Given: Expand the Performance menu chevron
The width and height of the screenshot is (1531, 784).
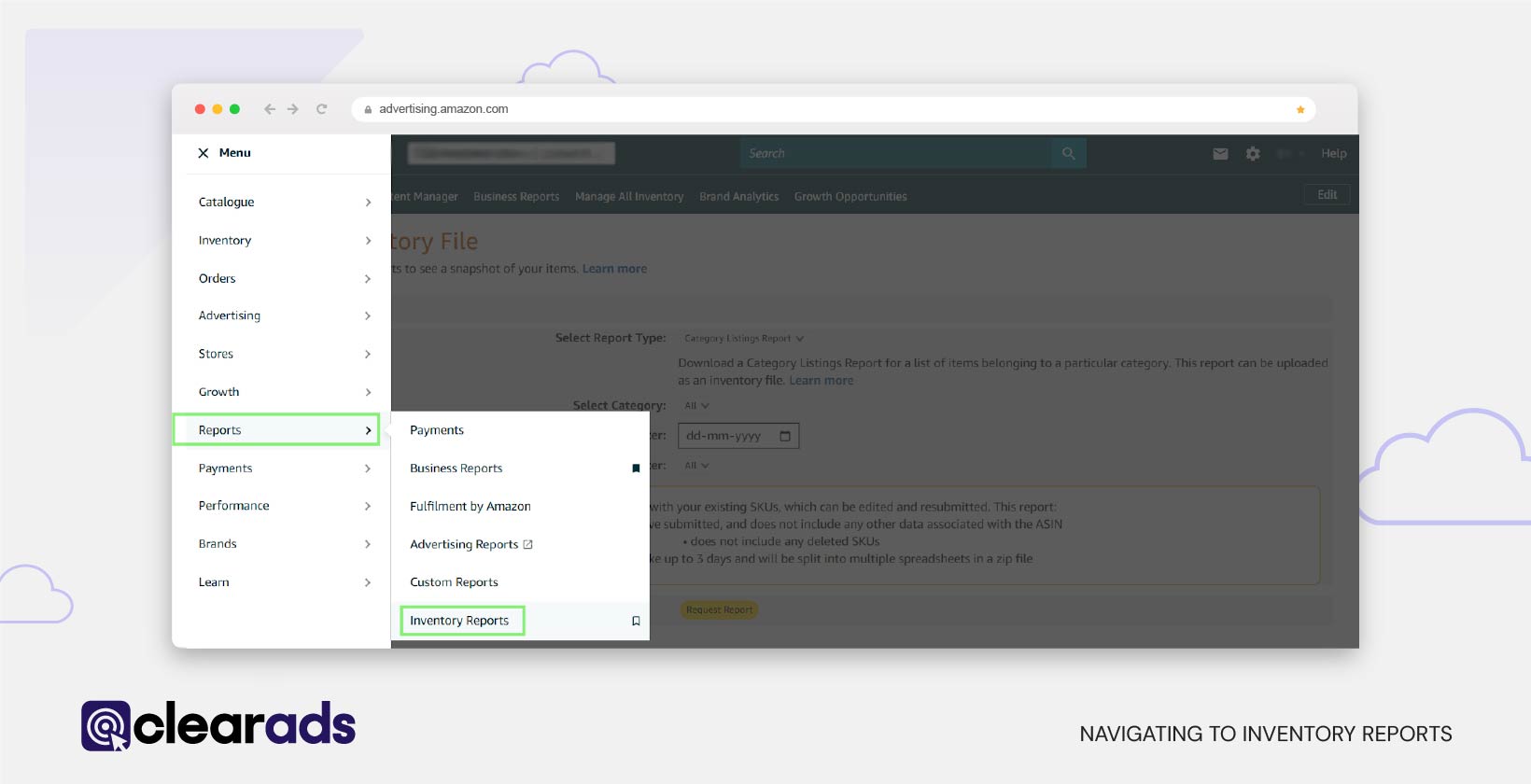Looking at the screenshot, I should [x=368, y=506].
